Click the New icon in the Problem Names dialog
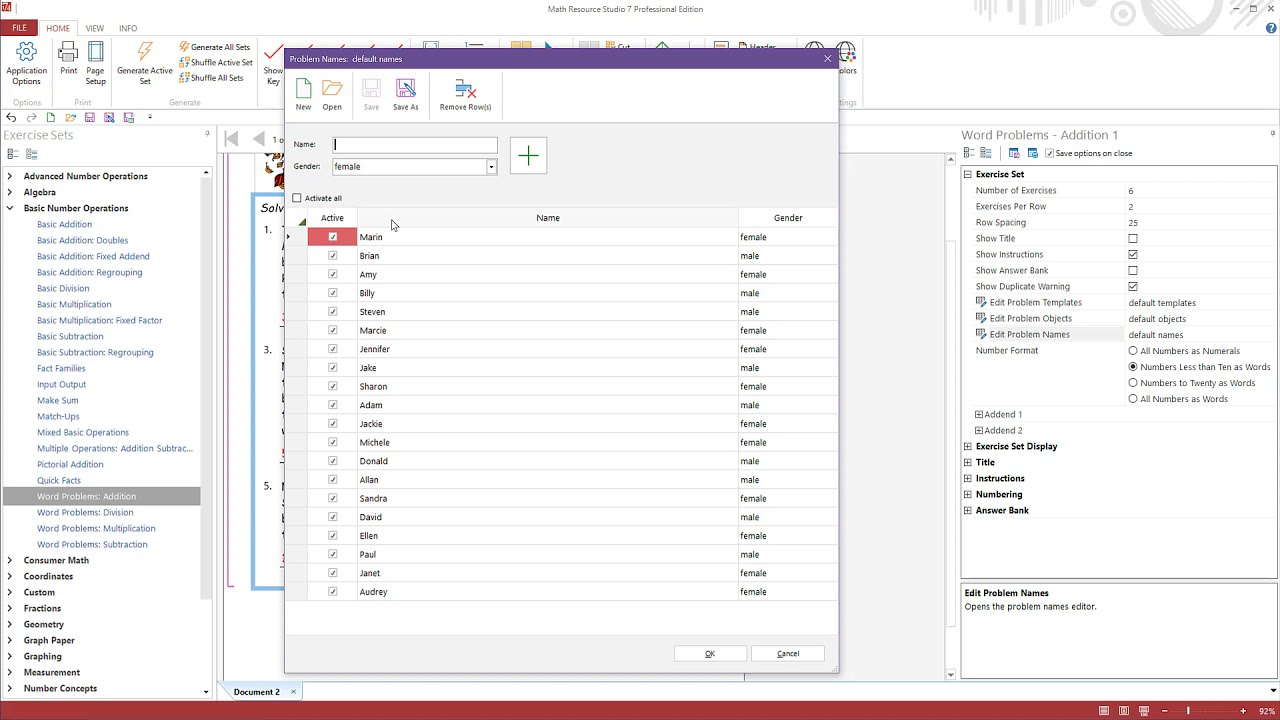The width and height of the screenshot is (1280, 720). tap(303, 89)
